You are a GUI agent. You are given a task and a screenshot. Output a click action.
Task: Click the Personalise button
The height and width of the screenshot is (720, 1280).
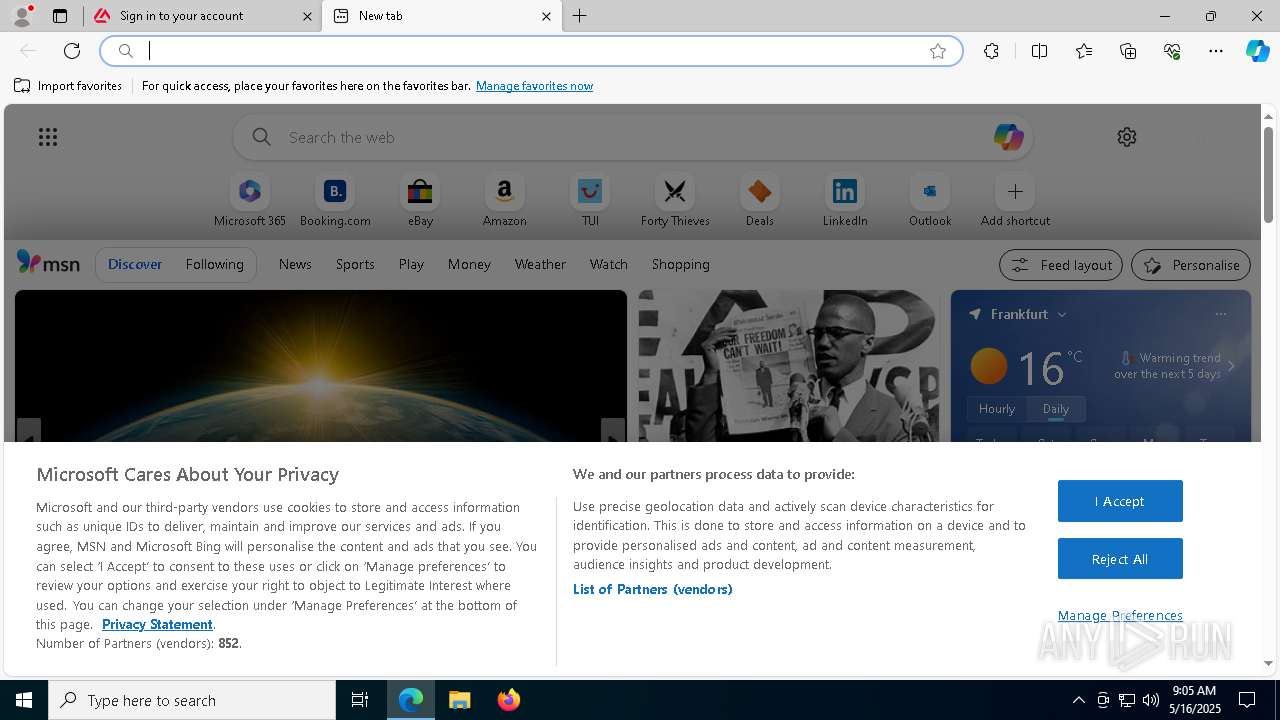pyautogui.click(x=1191, y=265)
